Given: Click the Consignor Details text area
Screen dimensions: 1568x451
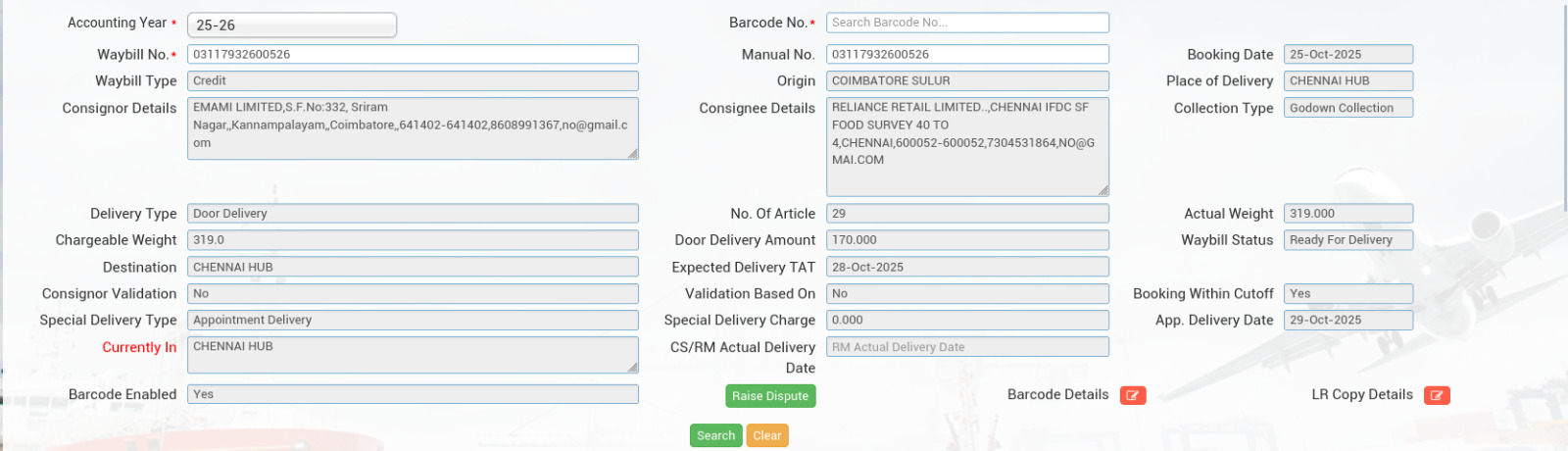Looking at the screenshot, I should 413,127.
